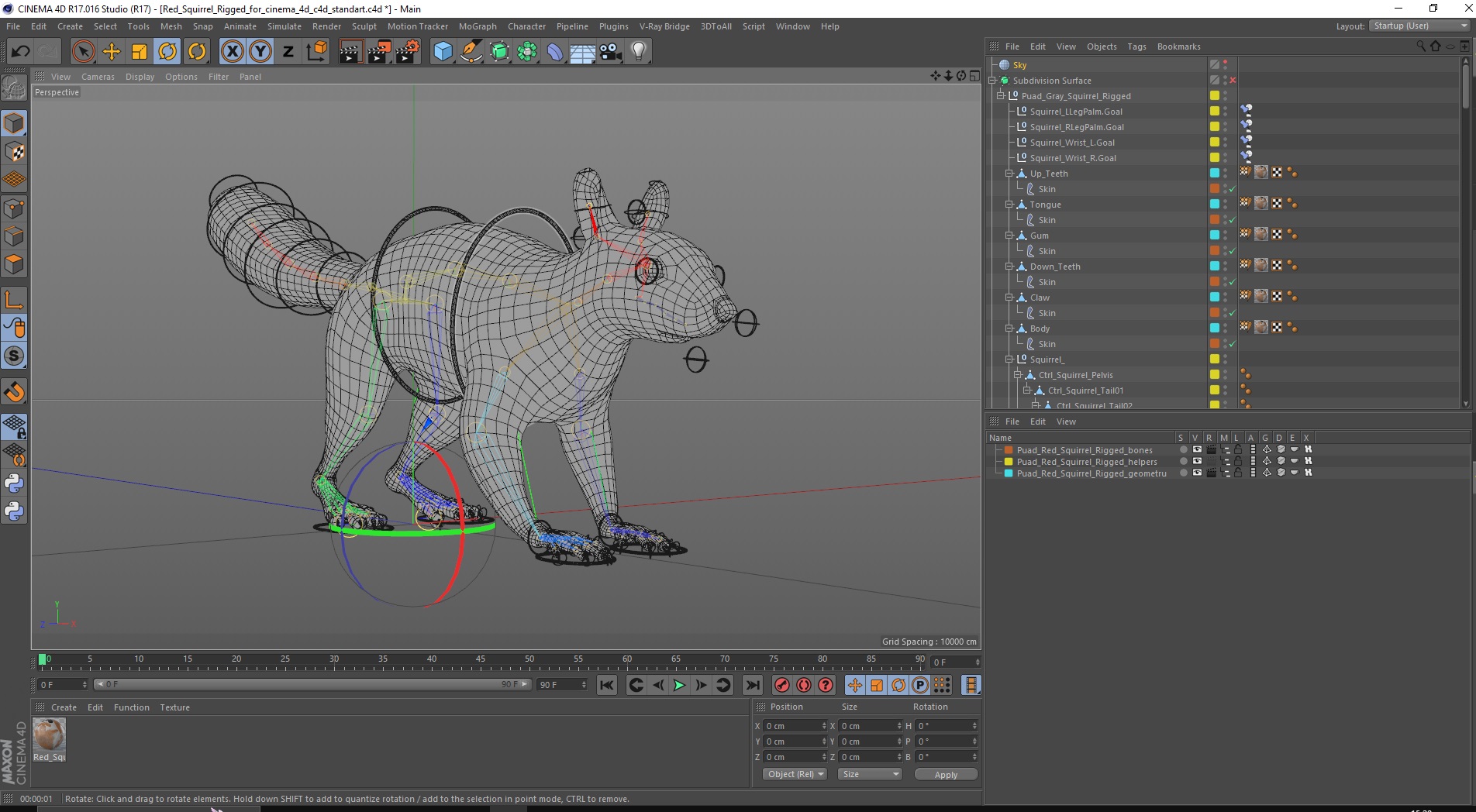1476x812 pixels.
Task: Toggle Y axis lock
Action: point(260,52)
